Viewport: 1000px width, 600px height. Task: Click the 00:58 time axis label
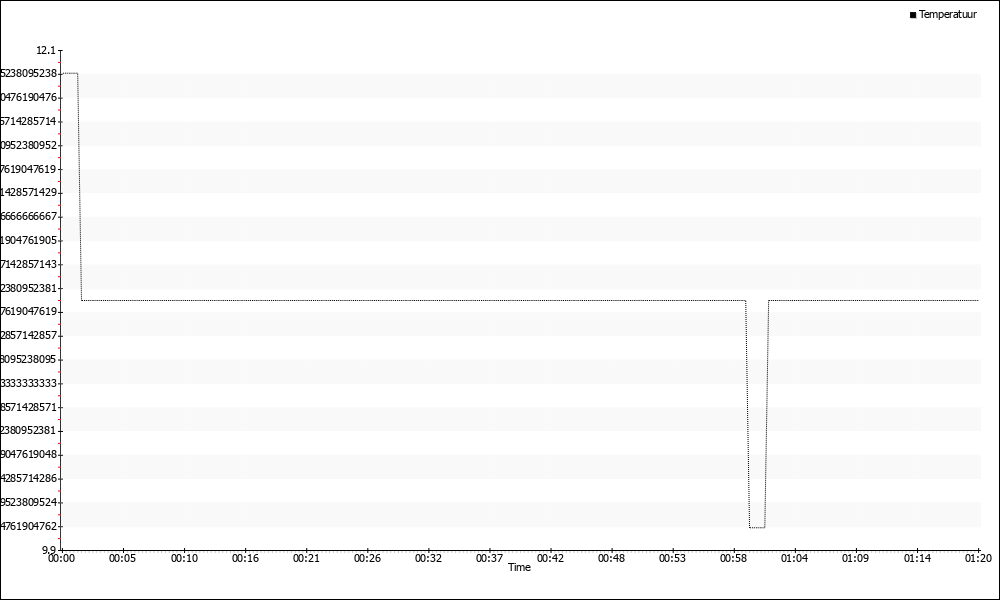(733, 559)
